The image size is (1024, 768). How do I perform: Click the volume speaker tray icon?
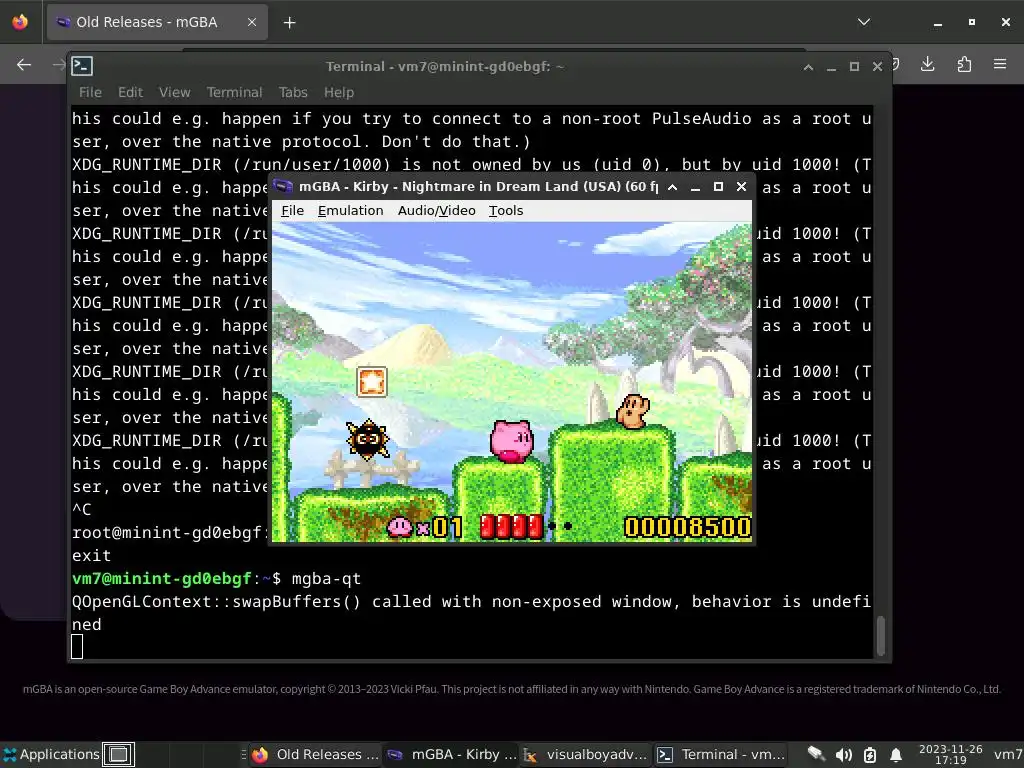click(x=843, y=755)
